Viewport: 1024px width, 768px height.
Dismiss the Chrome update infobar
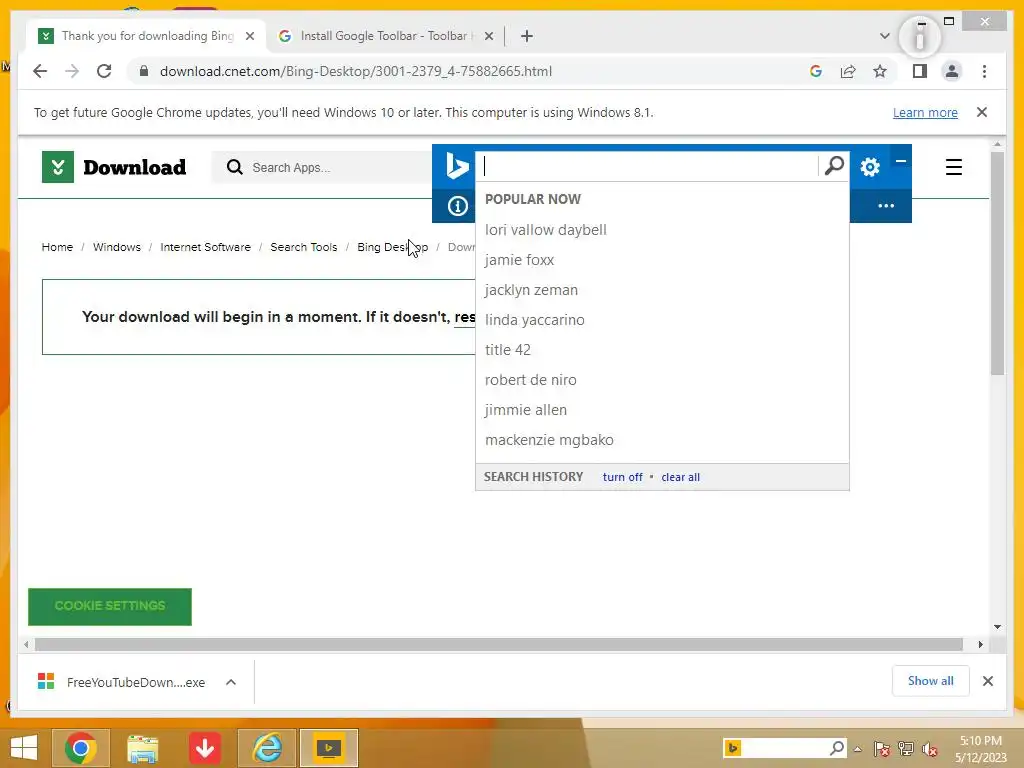[982, 112]
